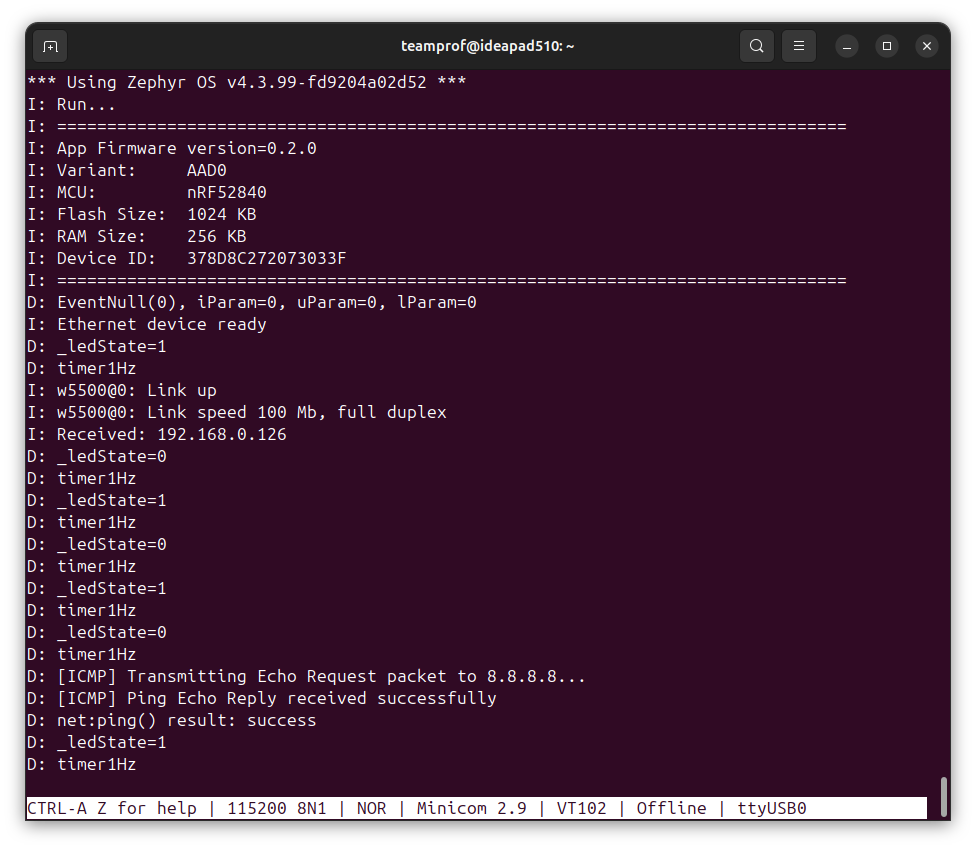Click the received IP address 192.168.0.126
This screenshot has height=849, width=976.
(x=222, y=434)
